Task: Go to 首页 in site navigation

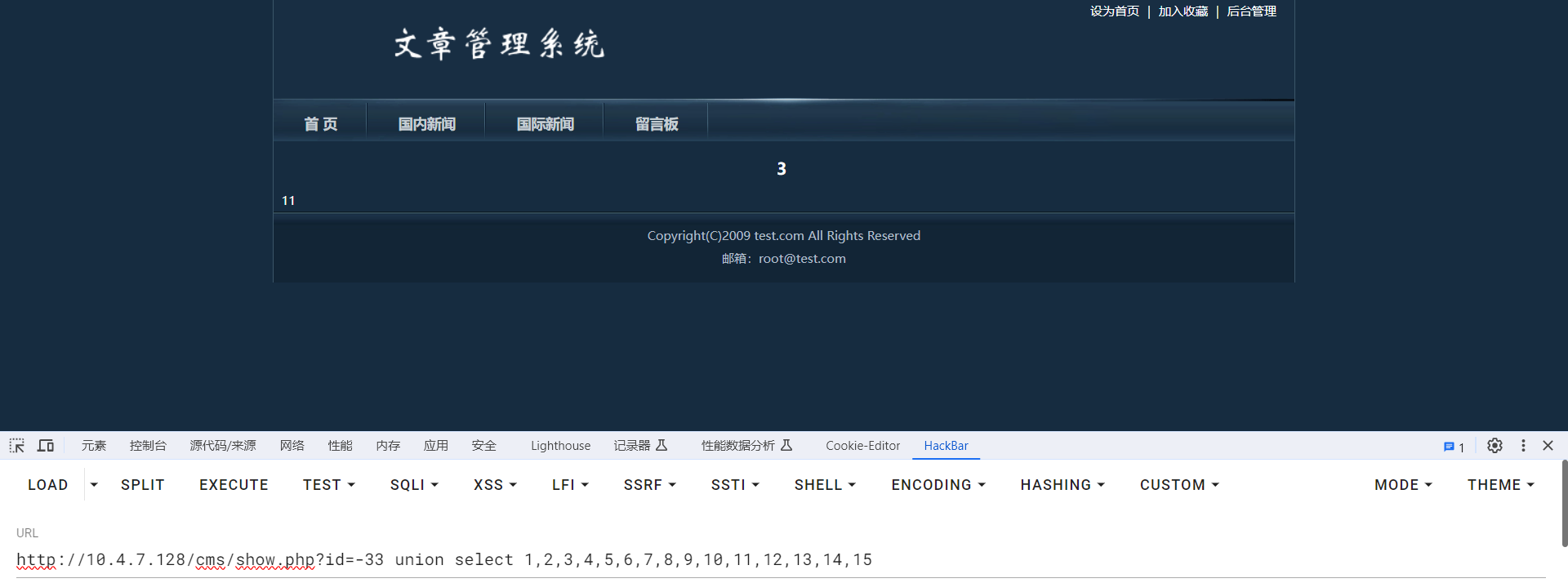Action: 320,124
